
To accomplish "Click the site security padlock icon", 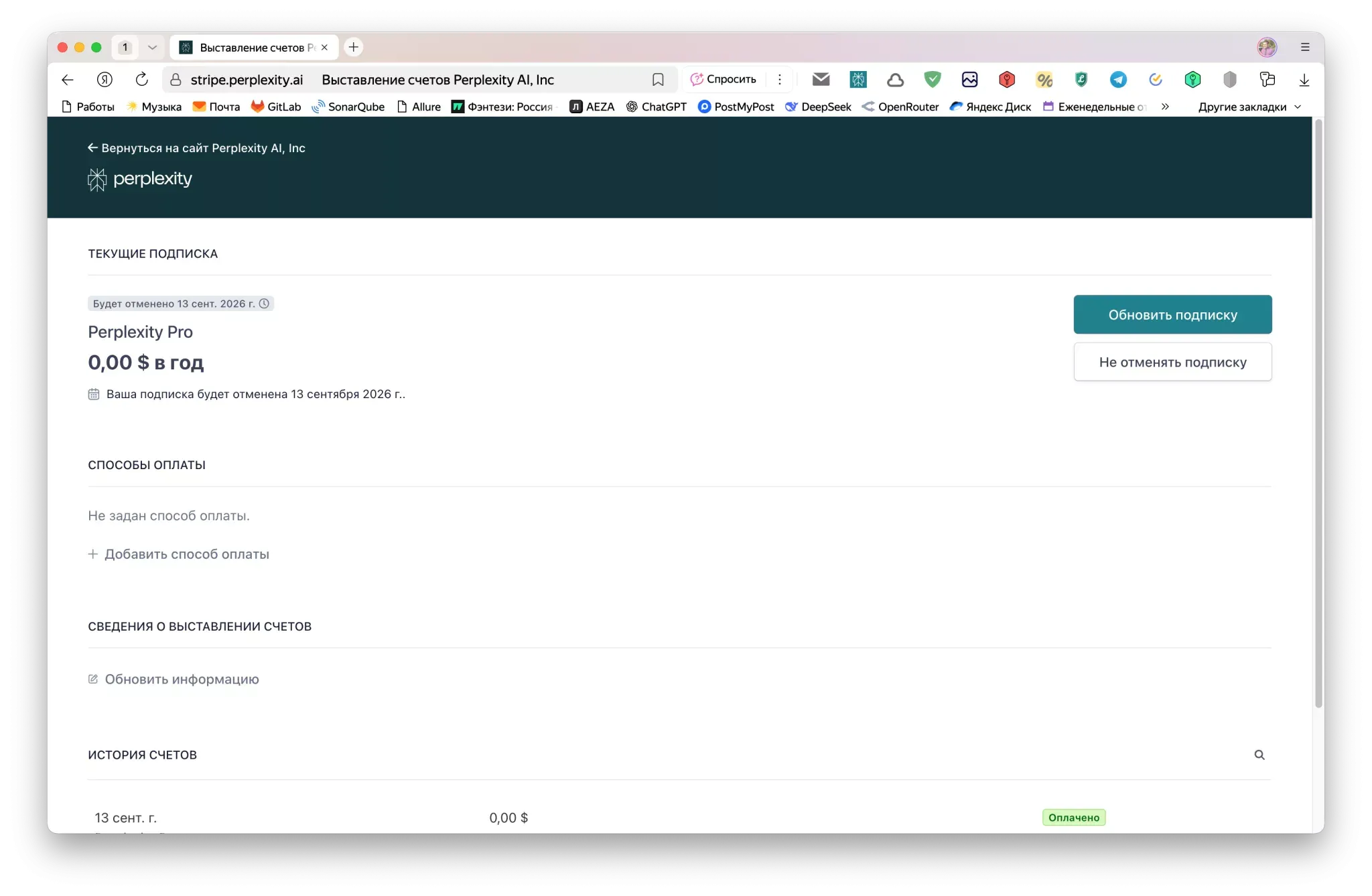I will pos(176,80).
